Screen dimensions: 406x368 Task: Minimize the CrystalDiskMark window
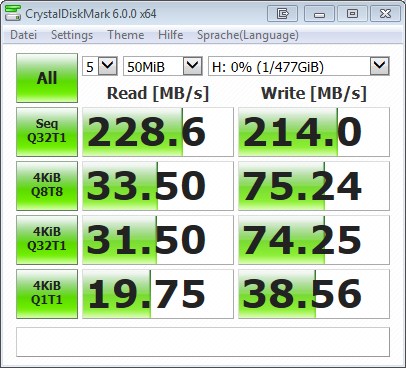click(x=319, y=14)
